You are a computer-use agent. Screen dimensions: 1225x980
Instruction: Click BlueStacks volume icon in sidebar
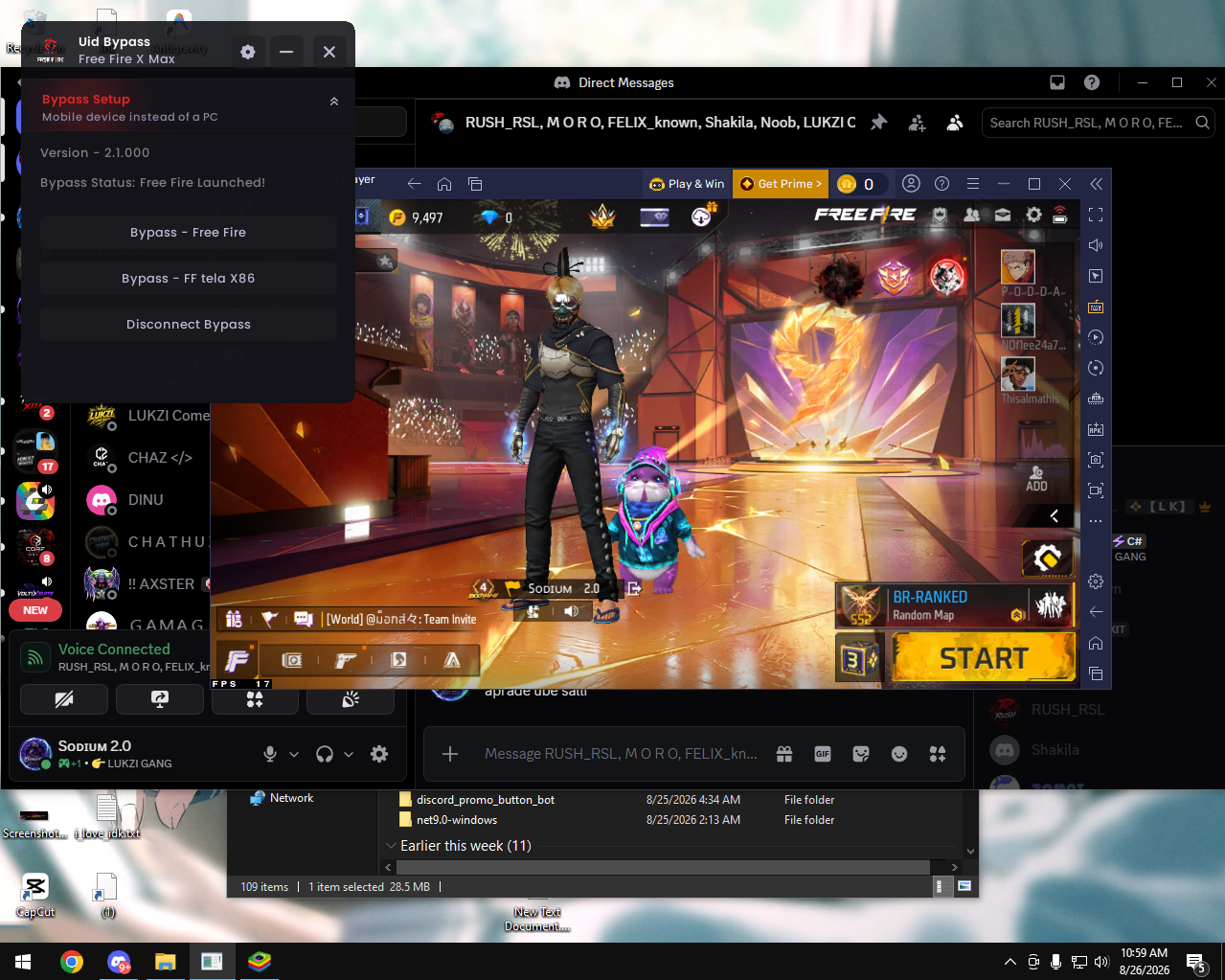coord(1096,245)
